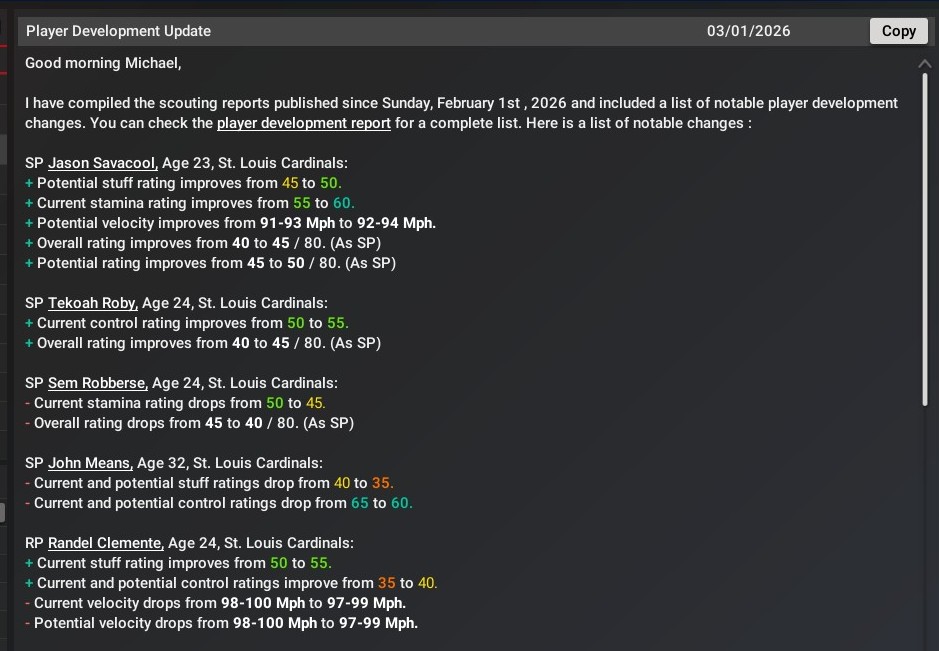Image resolution: width=939 pixels, height=651 pixels.
Task: Open Sem Robberse's player profile
Action: click(x=98, y=383)
